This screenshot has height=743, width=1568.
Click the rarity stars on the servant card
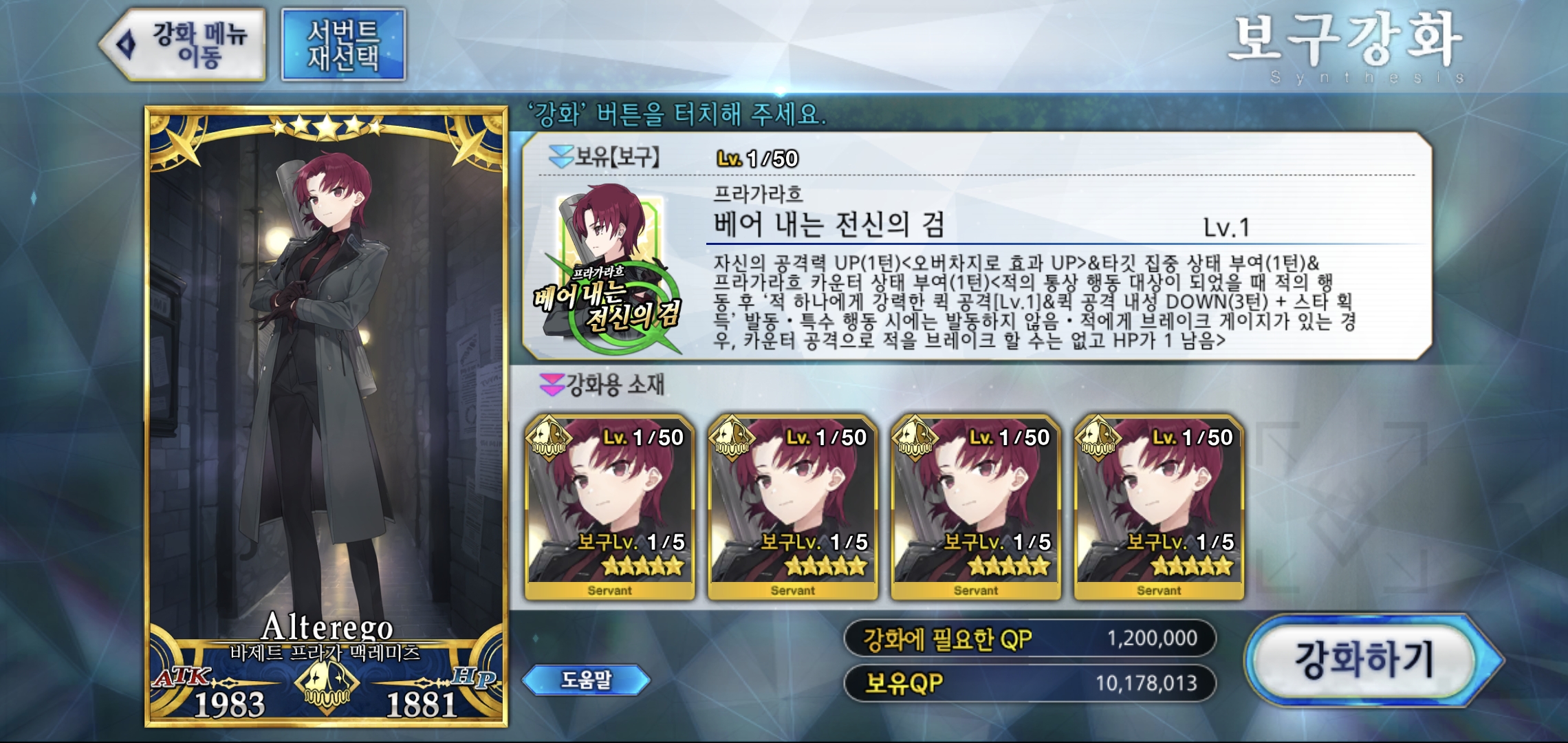(327, 126)
